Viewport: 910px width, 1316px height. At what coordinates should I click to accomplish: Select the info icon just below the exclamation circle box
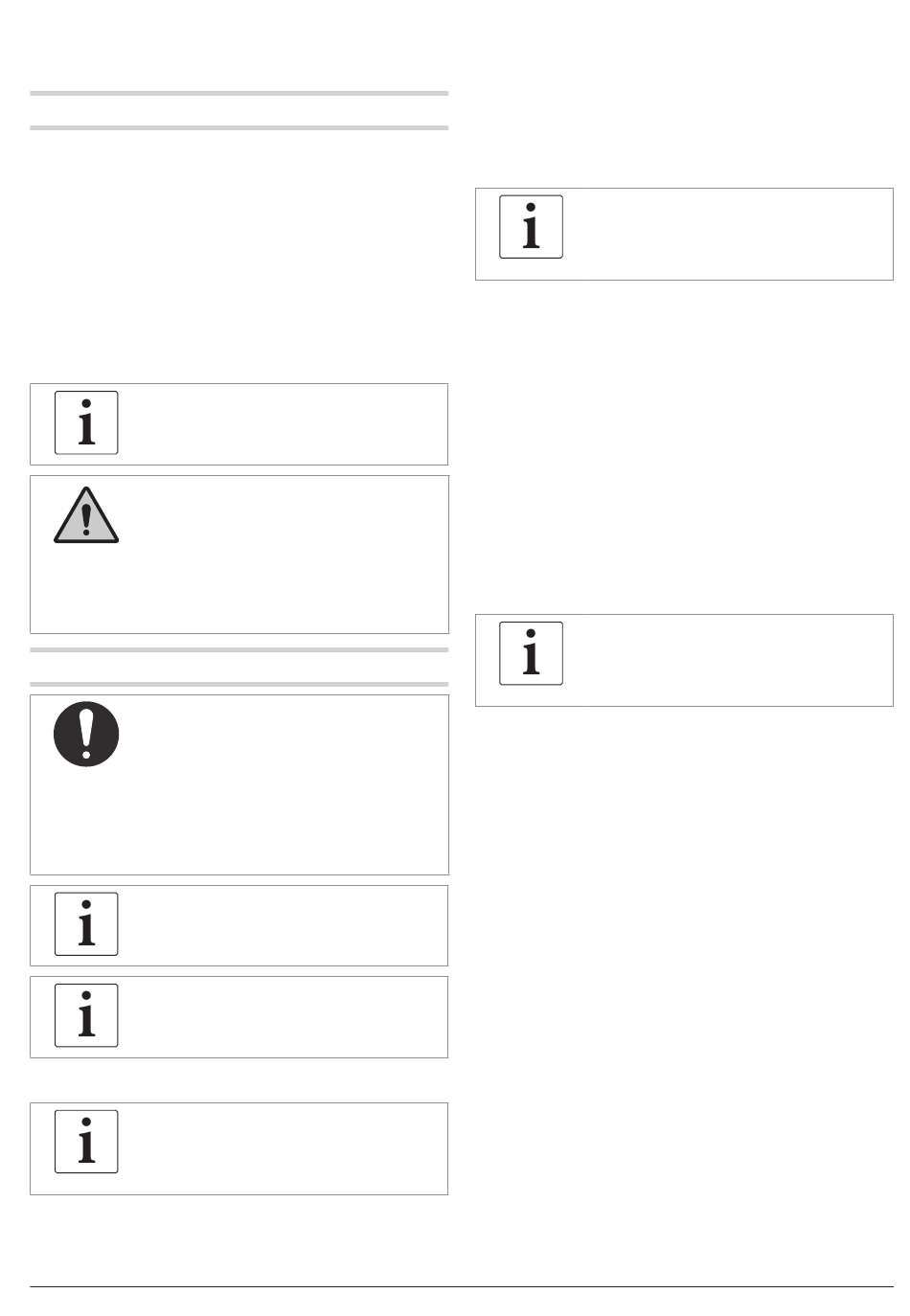(x=86, y=923)
